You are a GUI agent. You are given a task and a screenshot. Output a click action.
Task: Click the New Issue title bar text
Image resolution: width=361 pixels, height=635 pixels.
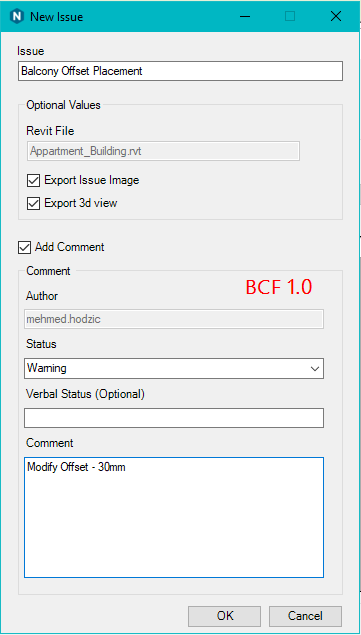[57, 17]
